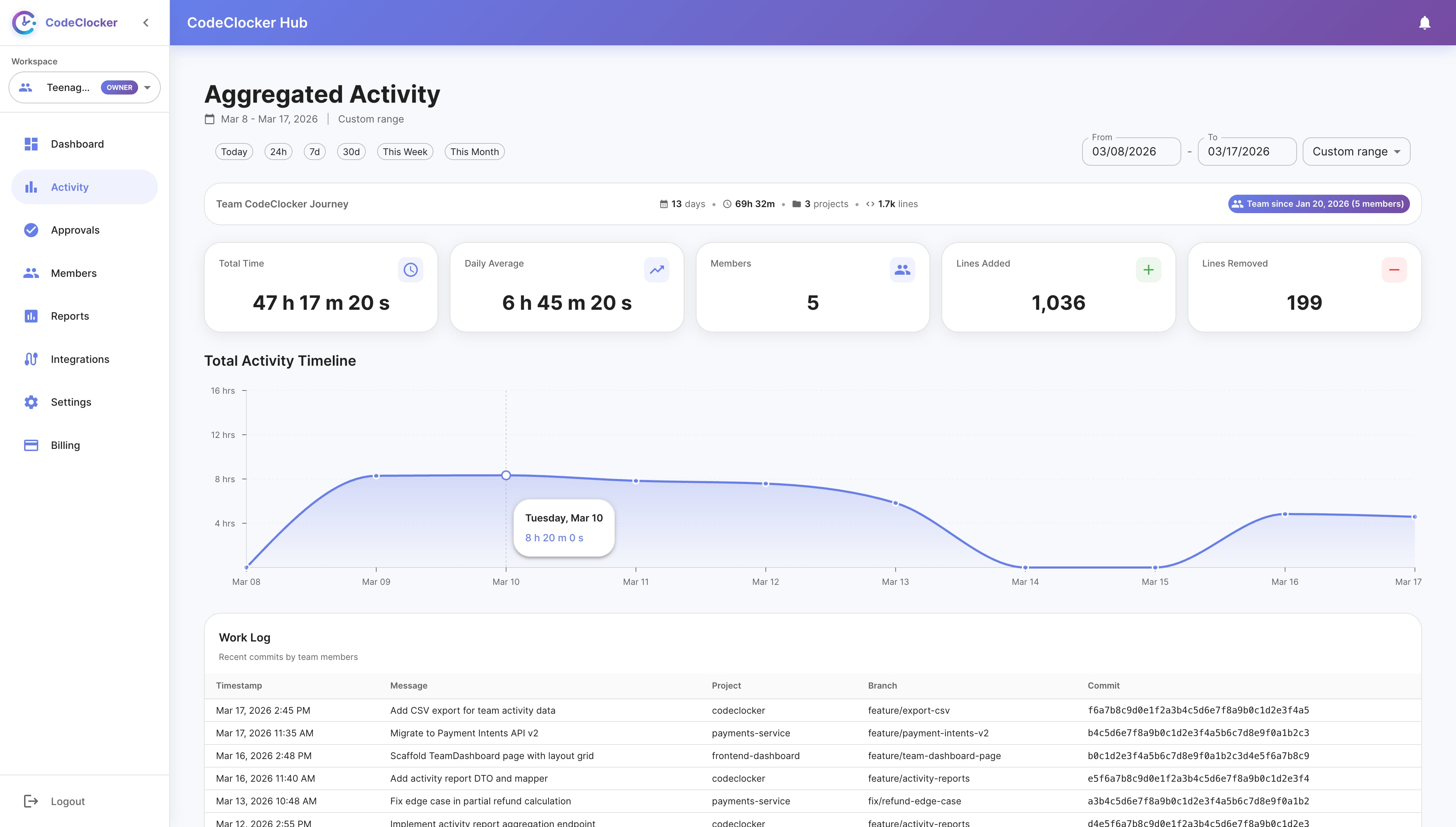The image size is (1456, 827).
Task: Collapse the sidebar with the chevron
Action: click(x=146, y=23)
